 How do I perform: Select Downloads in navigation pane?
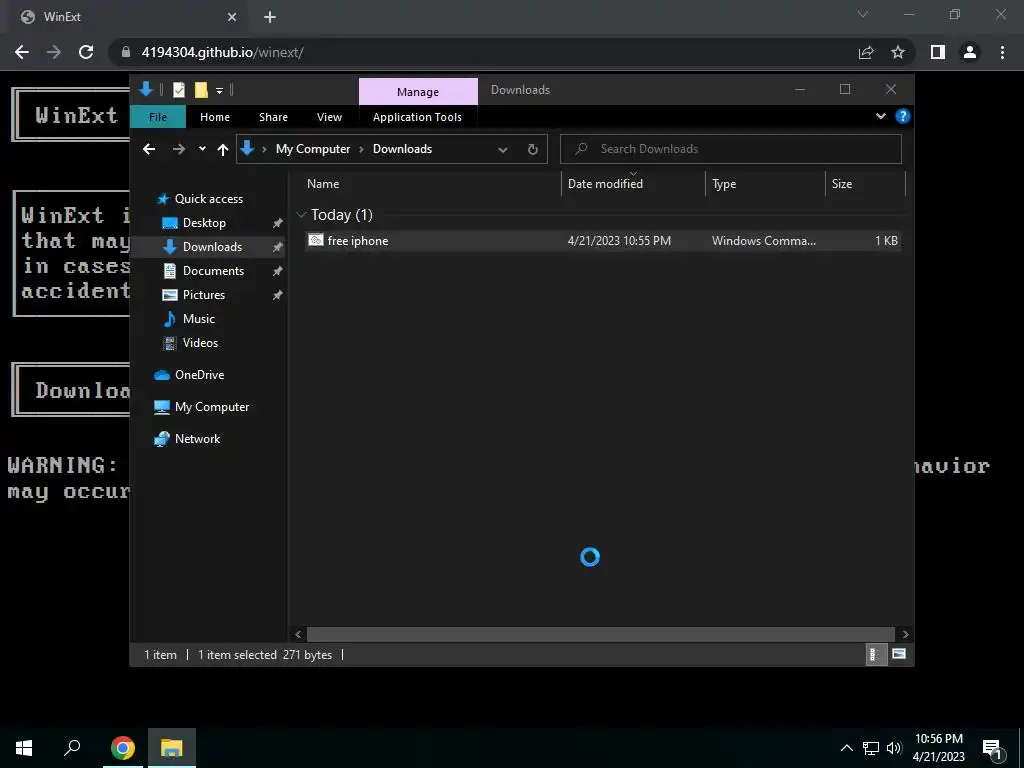[212, 247]
